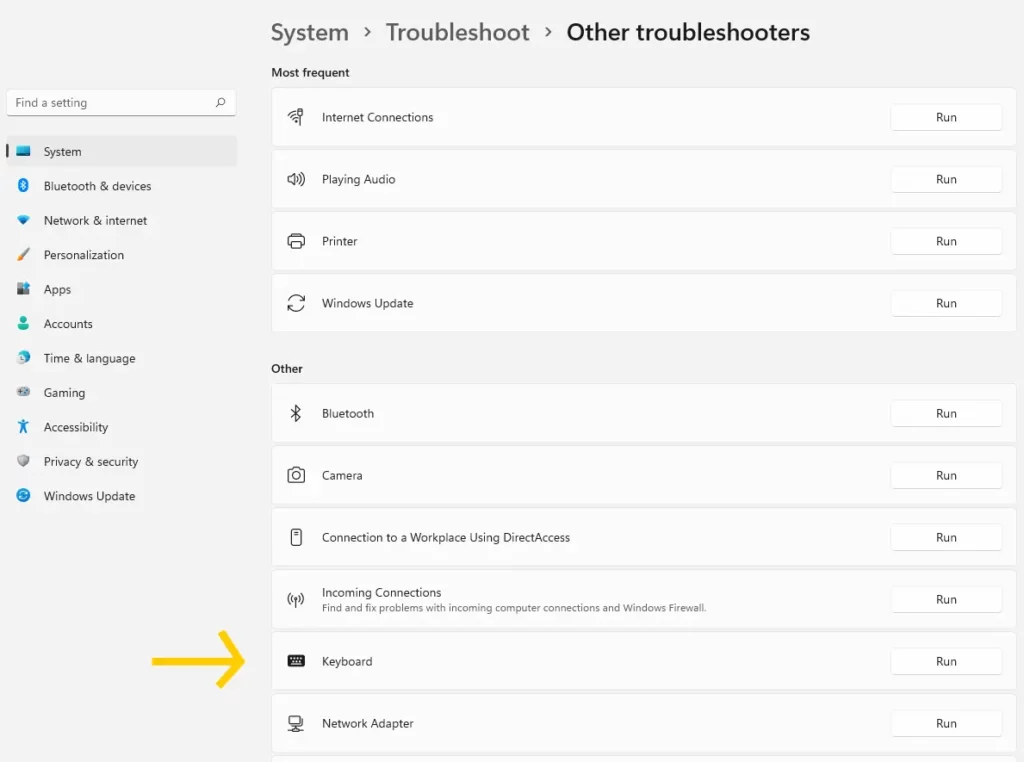Click the Accessibility figure icon

pos(24,426)
